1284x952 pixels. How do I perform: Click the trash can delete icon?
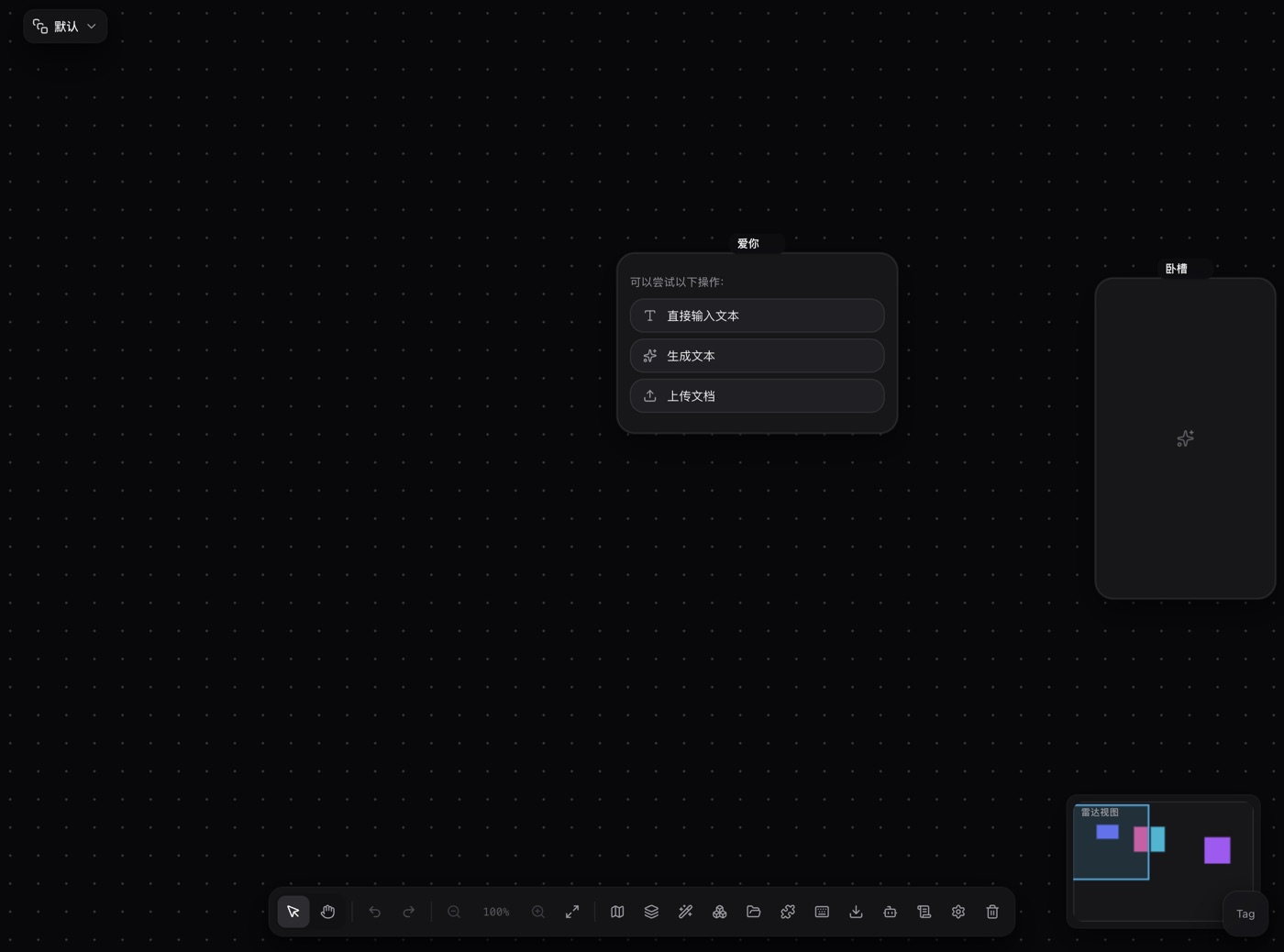(x=992, y=912)
